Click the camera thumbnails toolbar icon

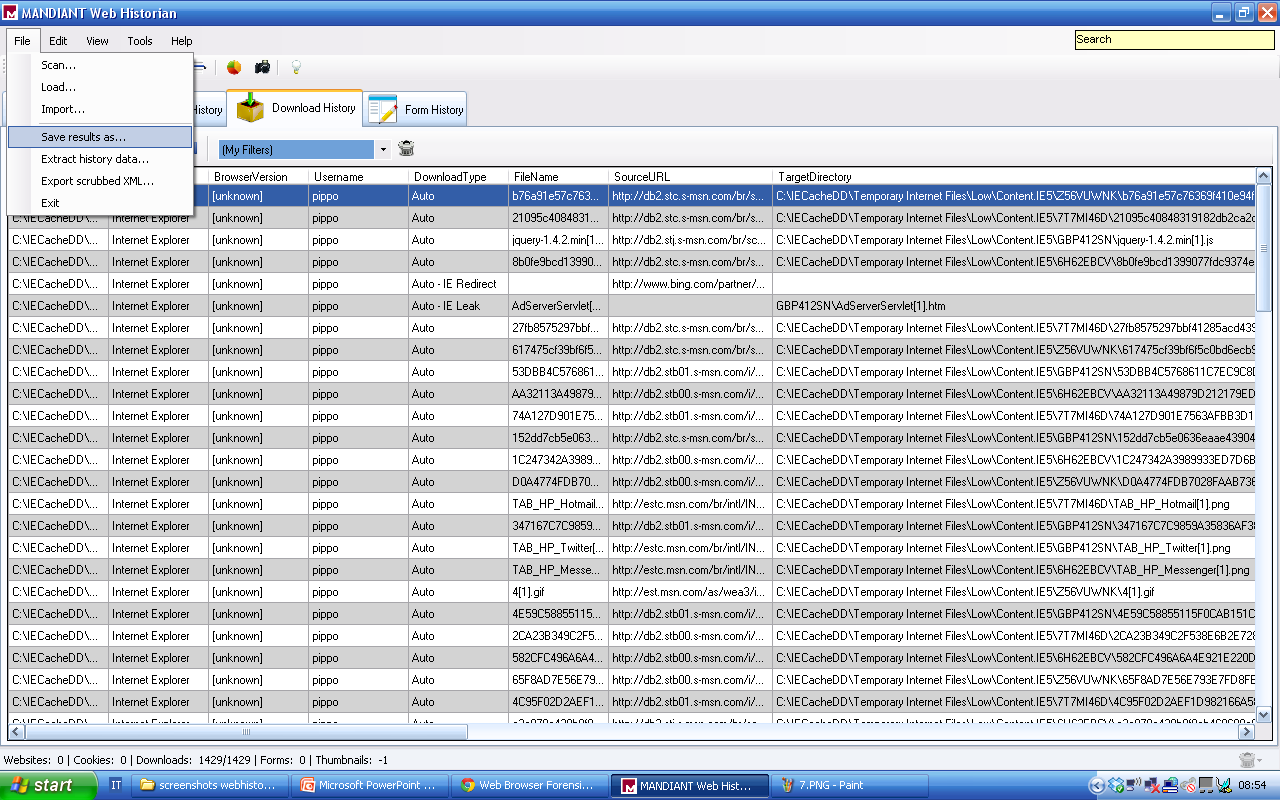point(262,67)
